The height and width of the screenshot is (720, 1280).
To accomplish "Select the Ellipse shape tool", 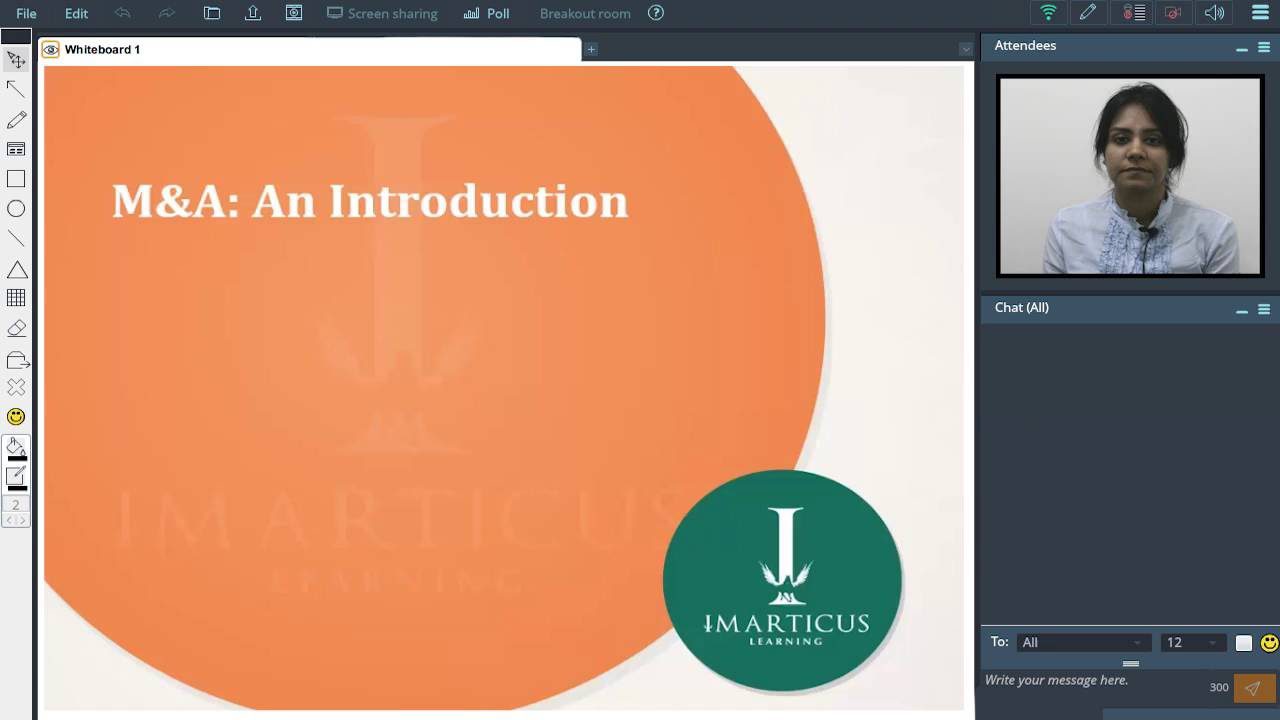I will point(16,208).
